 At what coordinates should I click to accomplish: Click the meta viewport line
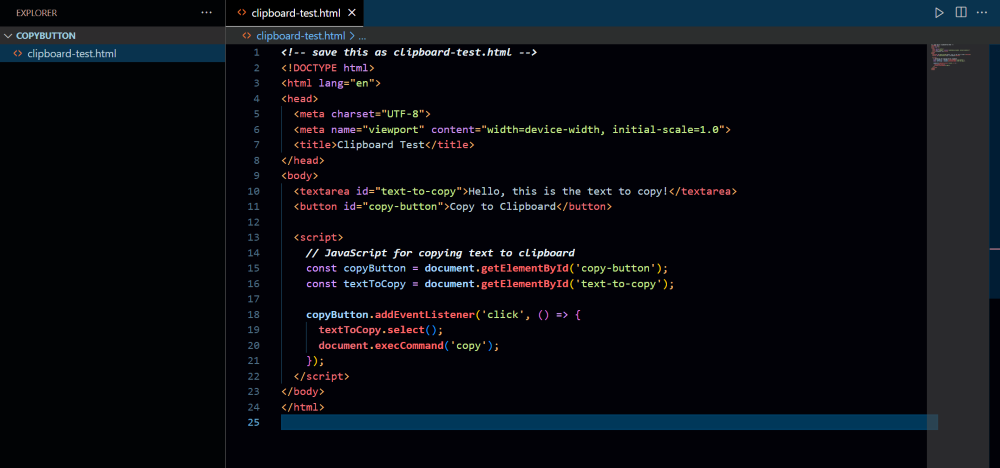(x=512, y=129)
